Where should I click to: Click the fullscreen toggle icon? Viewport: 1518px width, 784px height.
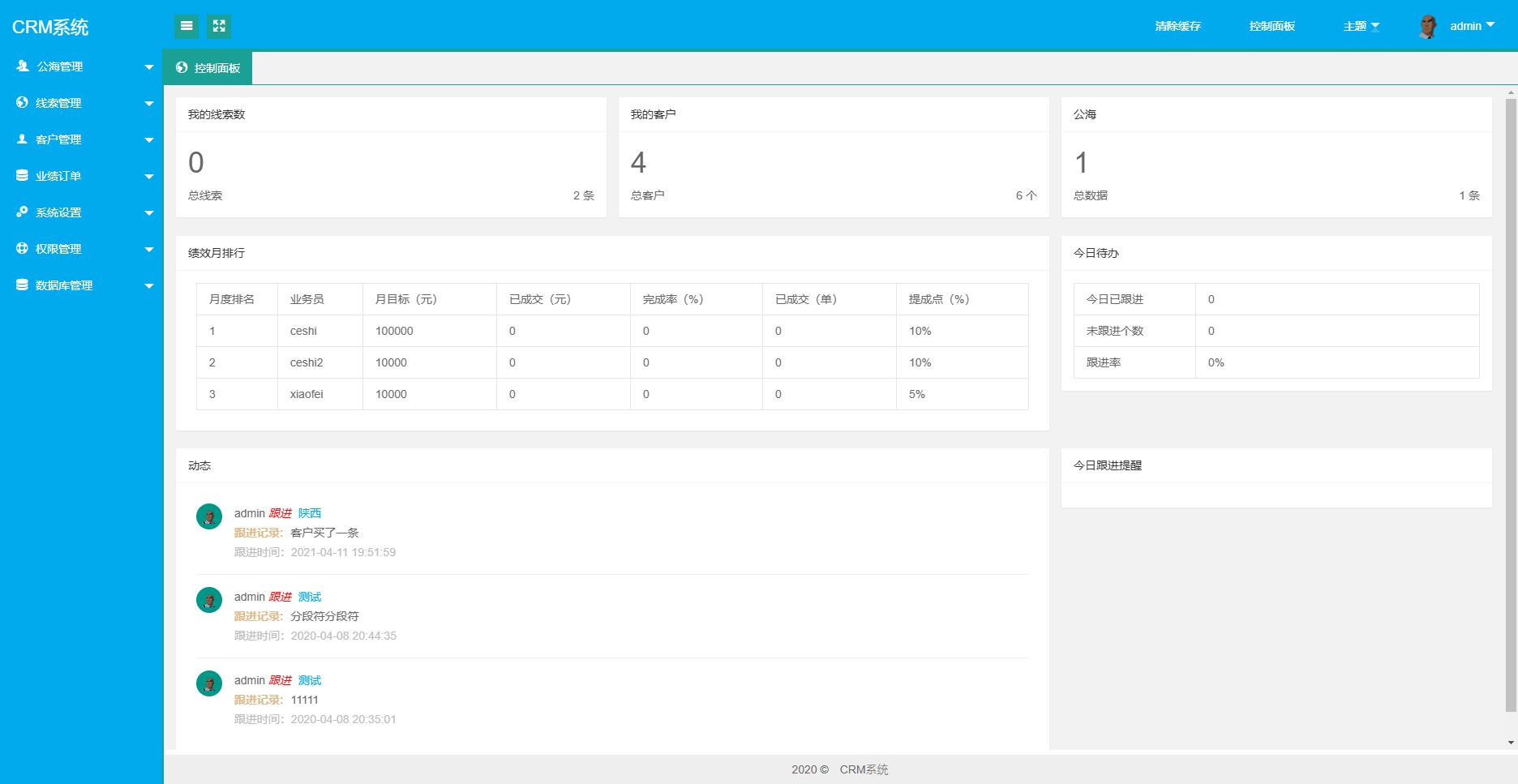(x=219, y=26)
